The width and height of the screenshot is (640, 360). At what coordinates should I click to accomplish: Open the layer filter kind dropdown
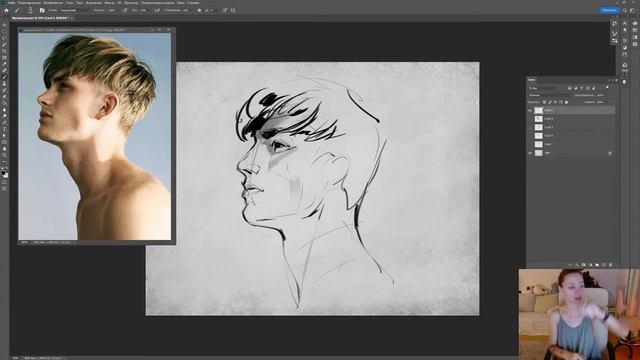pos(544,88)
